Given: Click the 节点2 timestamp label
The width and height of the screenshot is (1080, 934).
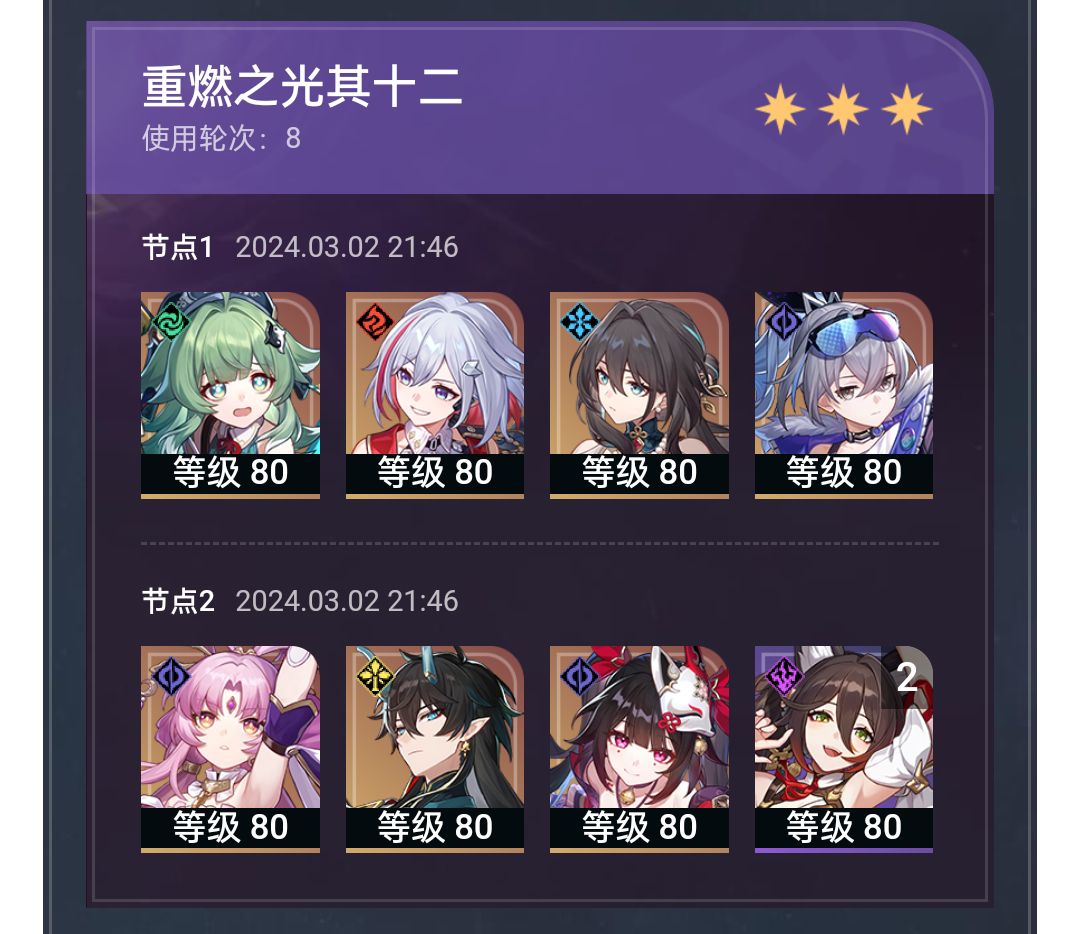Looking at the screenshot, I should (x=346, y=601).
